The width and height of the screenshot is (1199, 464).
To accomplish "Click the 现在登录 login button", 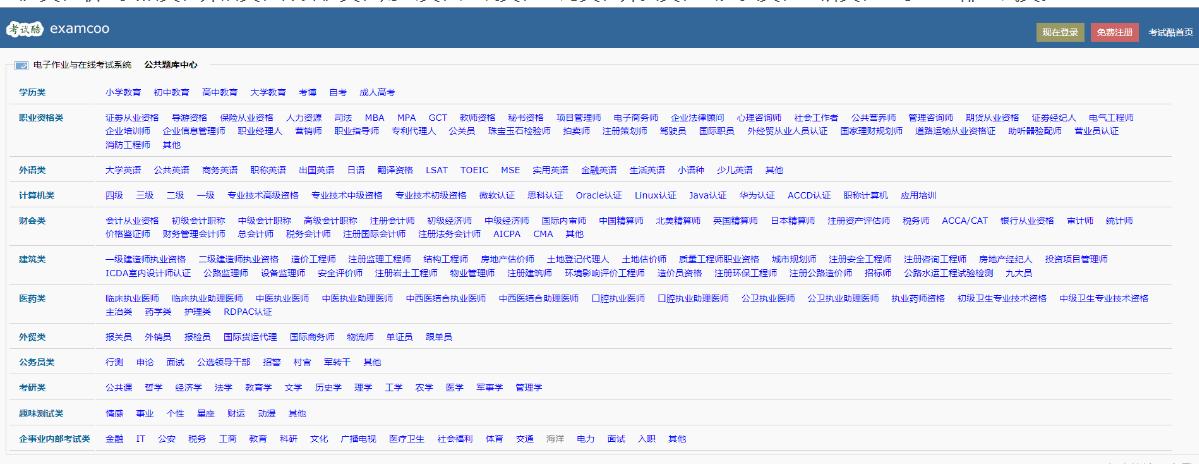I will 1061,32.
